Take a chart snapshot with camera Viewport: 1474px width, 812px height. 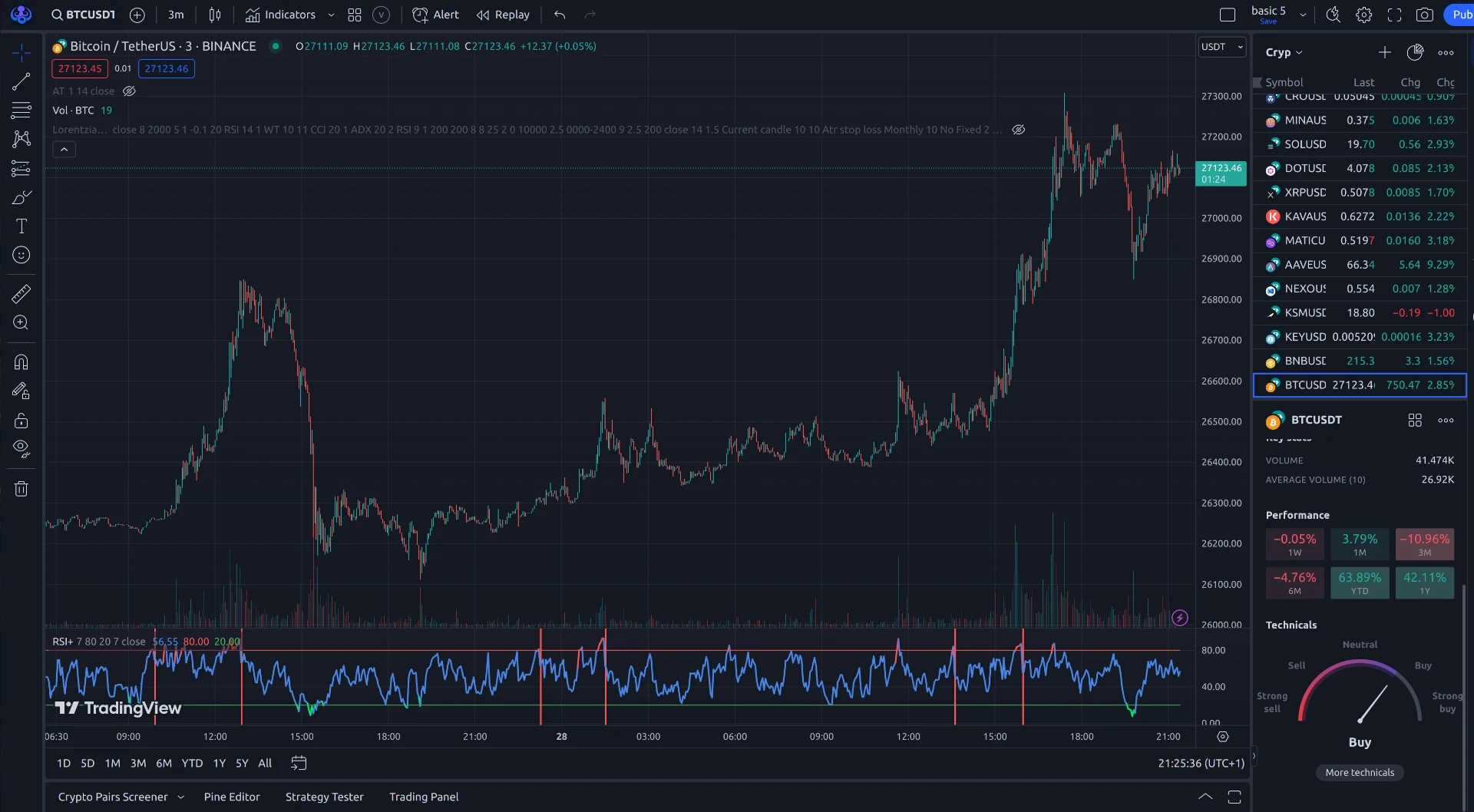pyautogui.click(x=1425, y=15)
